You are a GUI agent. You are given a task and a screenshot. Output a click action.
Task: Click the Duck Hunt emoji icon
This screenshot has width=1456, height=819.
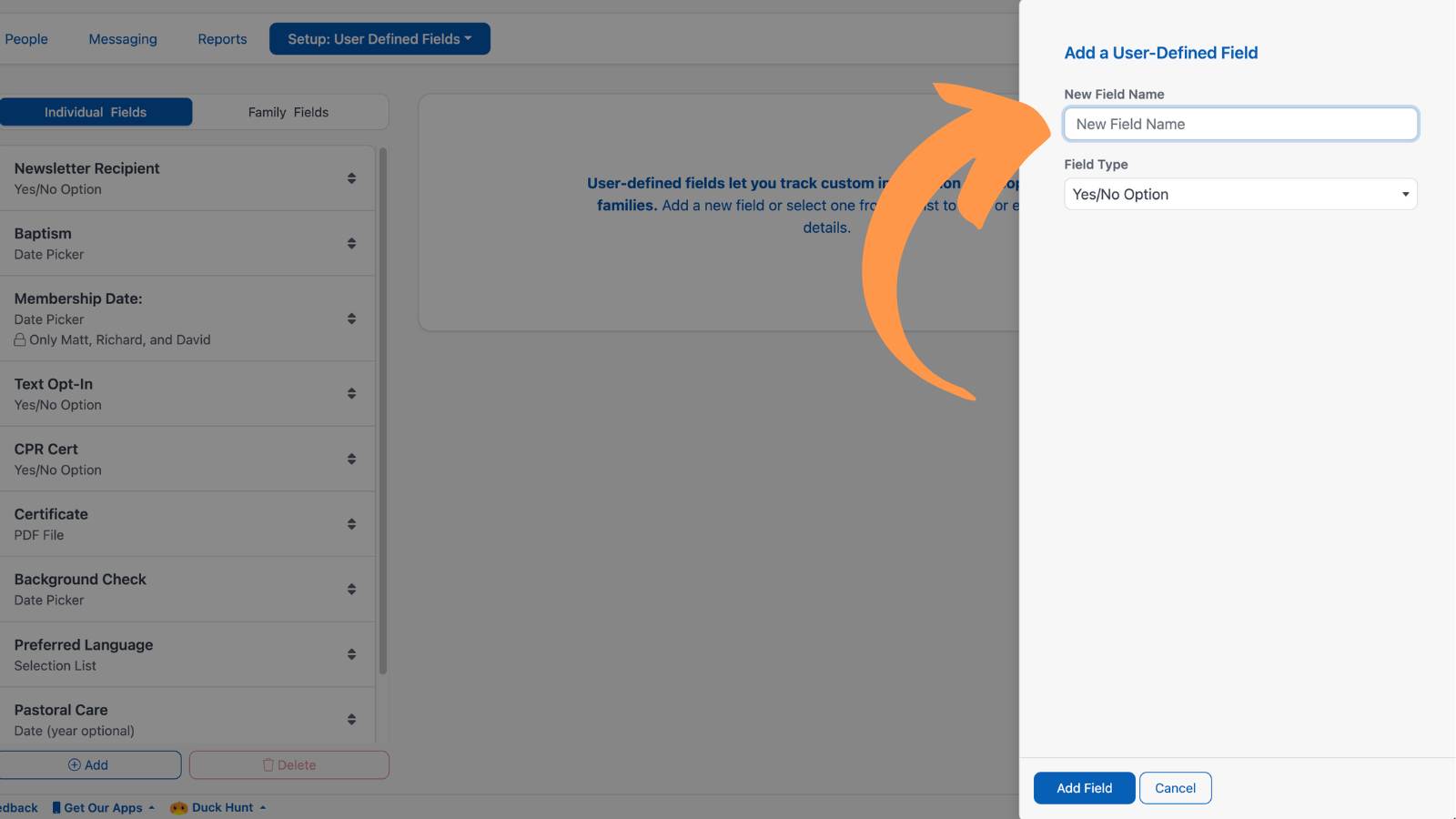(178, 807)
